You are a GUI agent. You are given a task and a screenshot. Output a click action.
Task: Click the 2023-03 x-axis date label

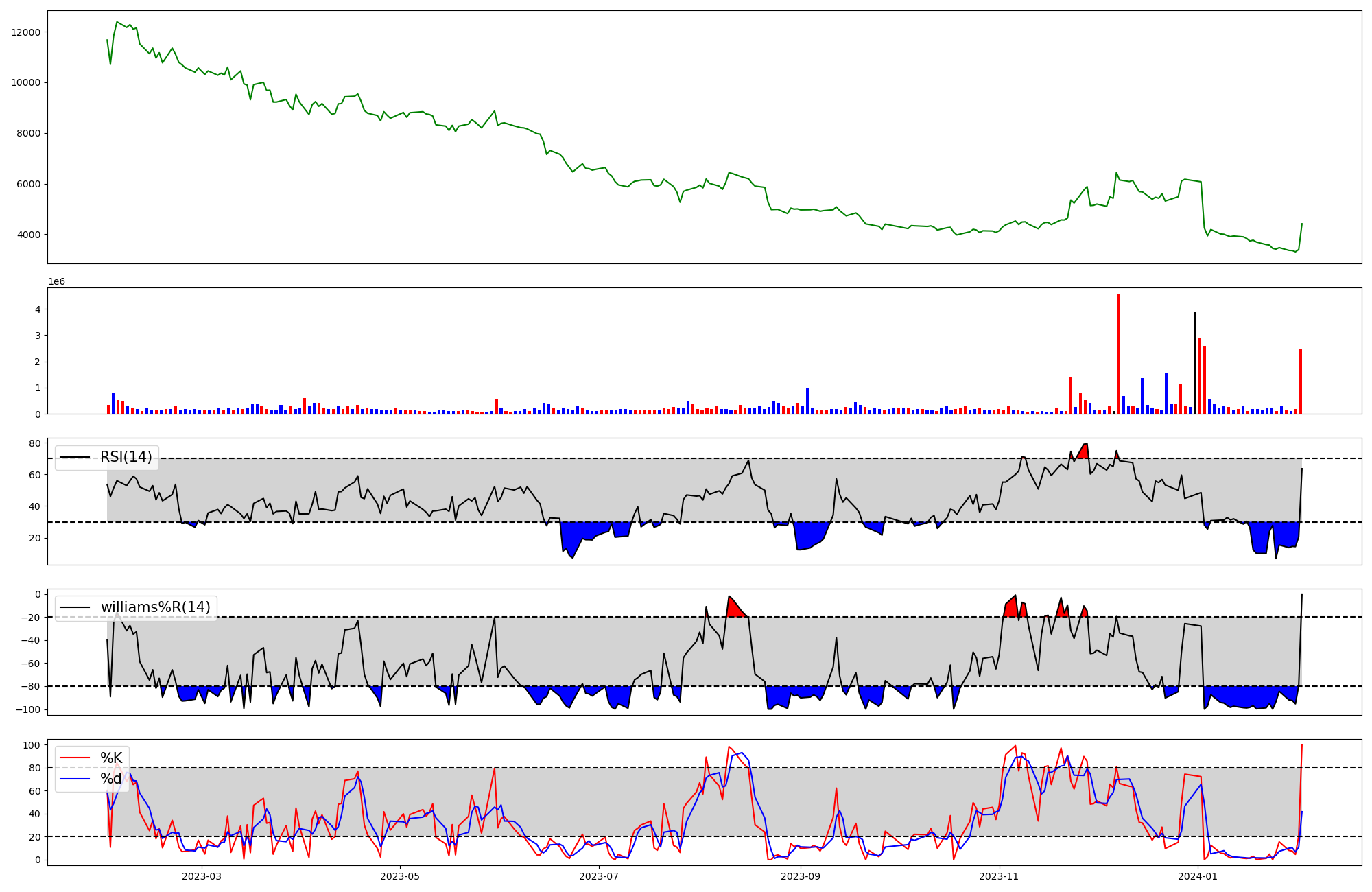[x=202, y=876]
